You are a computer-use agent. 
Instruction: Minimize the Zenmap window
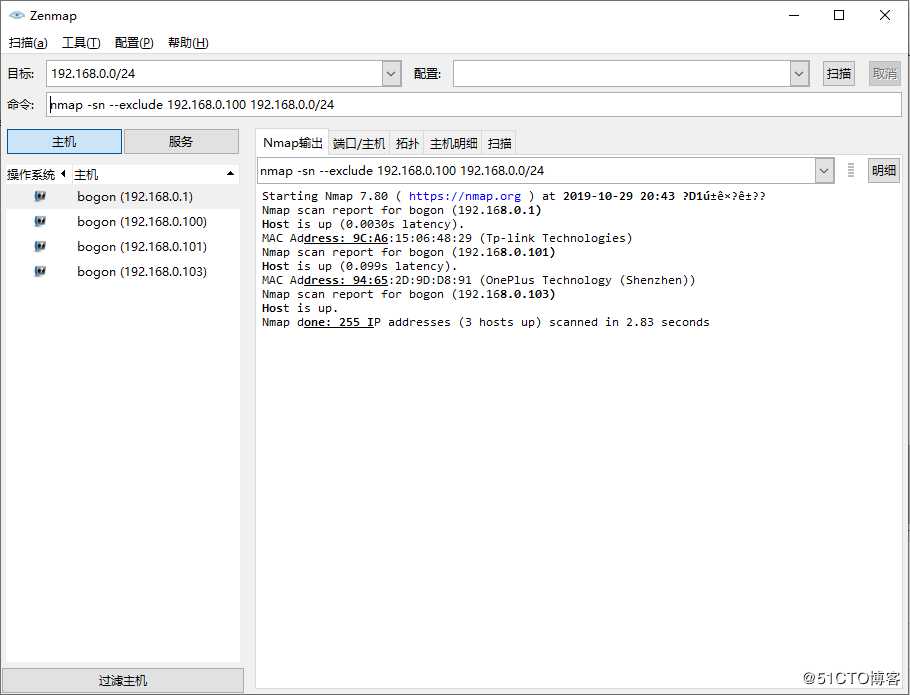tap(794, 15)
